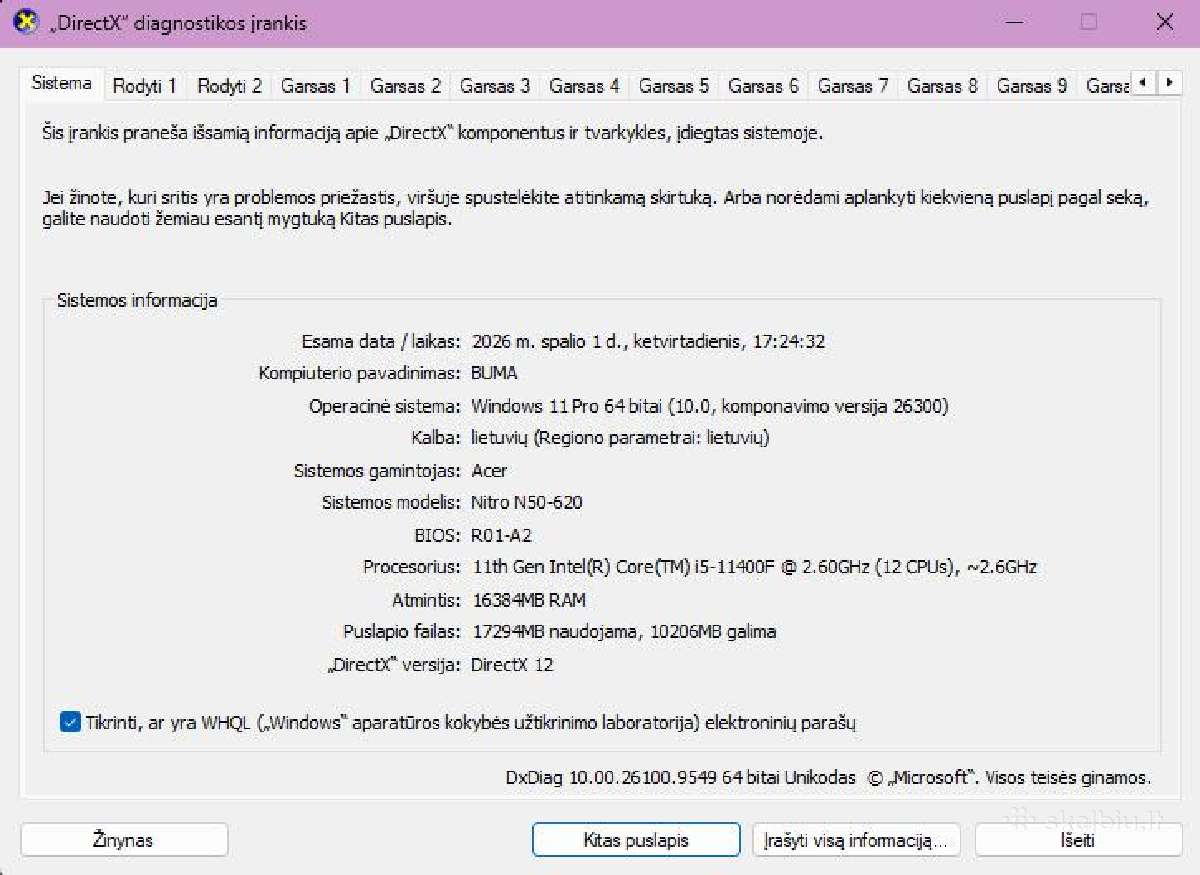Click the "DxDiag 10.00.26100.9549" version text
This screenshot has height=875, width=1200.
tap(611, 777)
